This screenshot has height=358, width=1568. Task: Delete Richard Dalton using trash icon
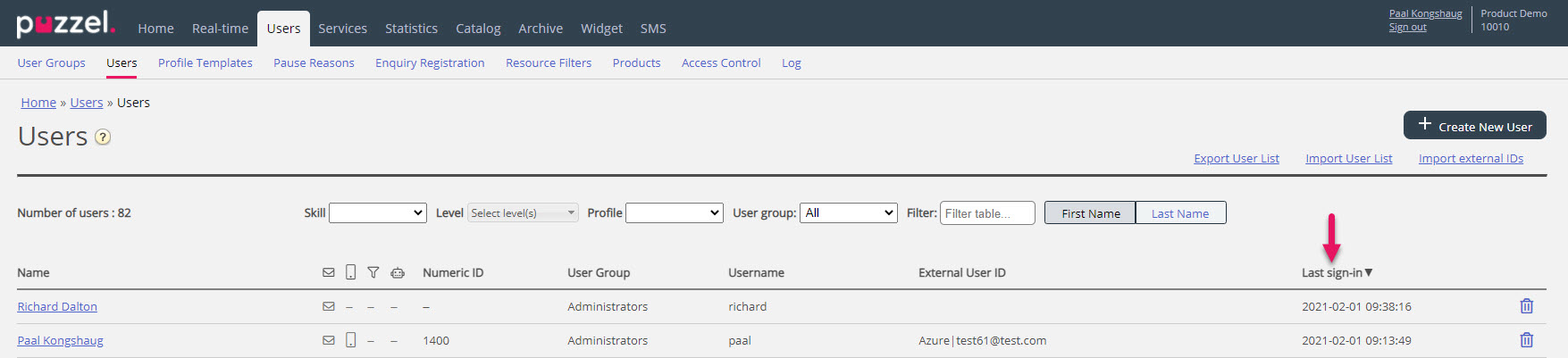point(1526,306)
